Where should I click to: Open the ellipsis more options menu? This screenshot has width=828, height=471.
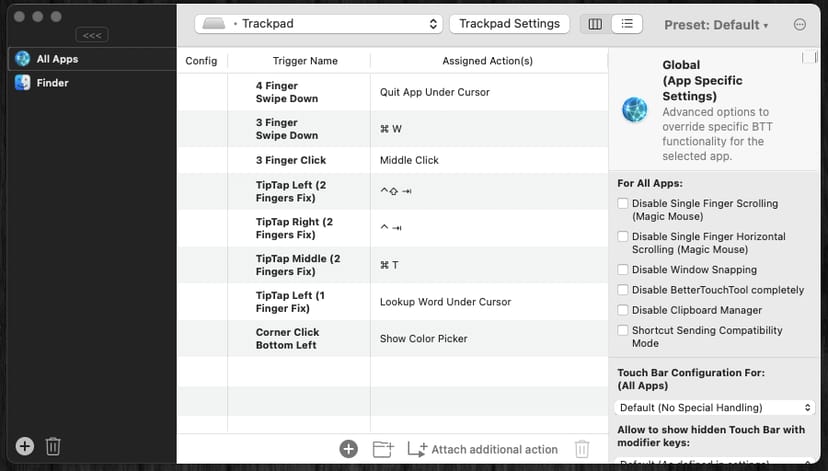(799, 24)
